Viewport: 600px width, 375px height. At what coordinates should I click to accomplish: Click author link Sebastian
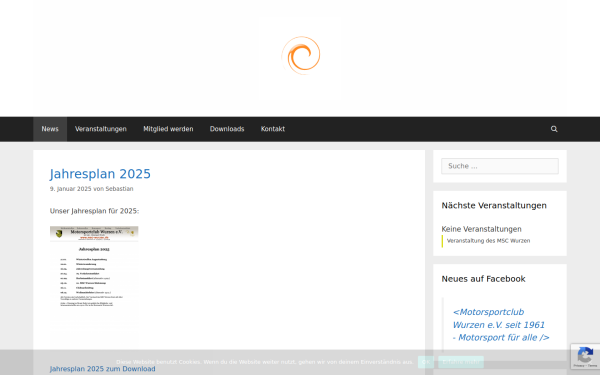coord(119,189)
